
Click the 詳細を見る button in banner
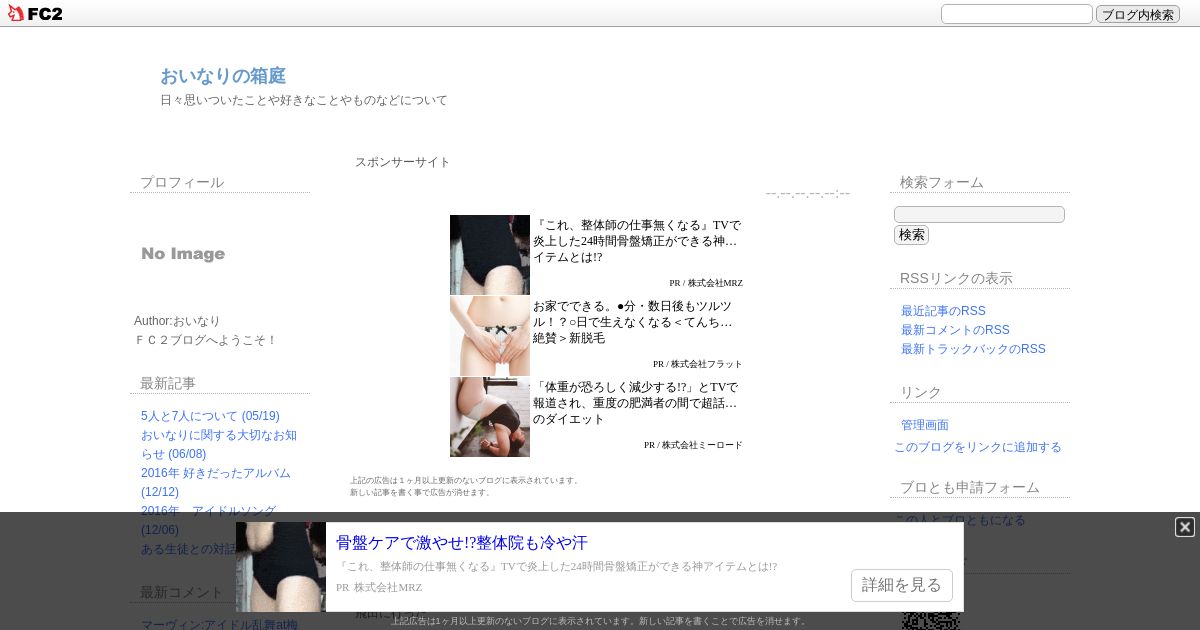pyautogui.click(x=902, y=585)
